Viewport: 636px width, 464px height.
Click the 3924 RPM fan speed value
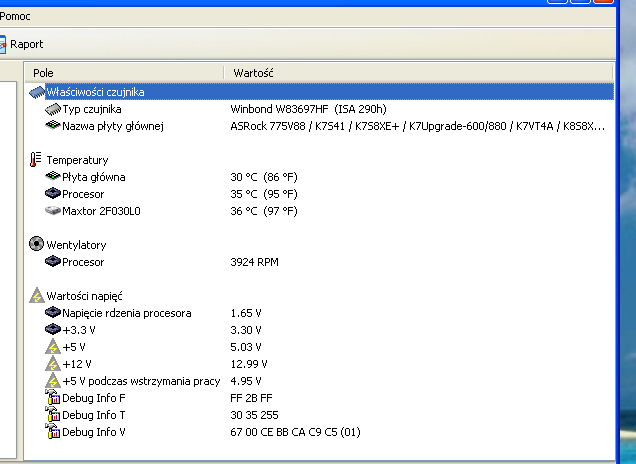(254, 262)
